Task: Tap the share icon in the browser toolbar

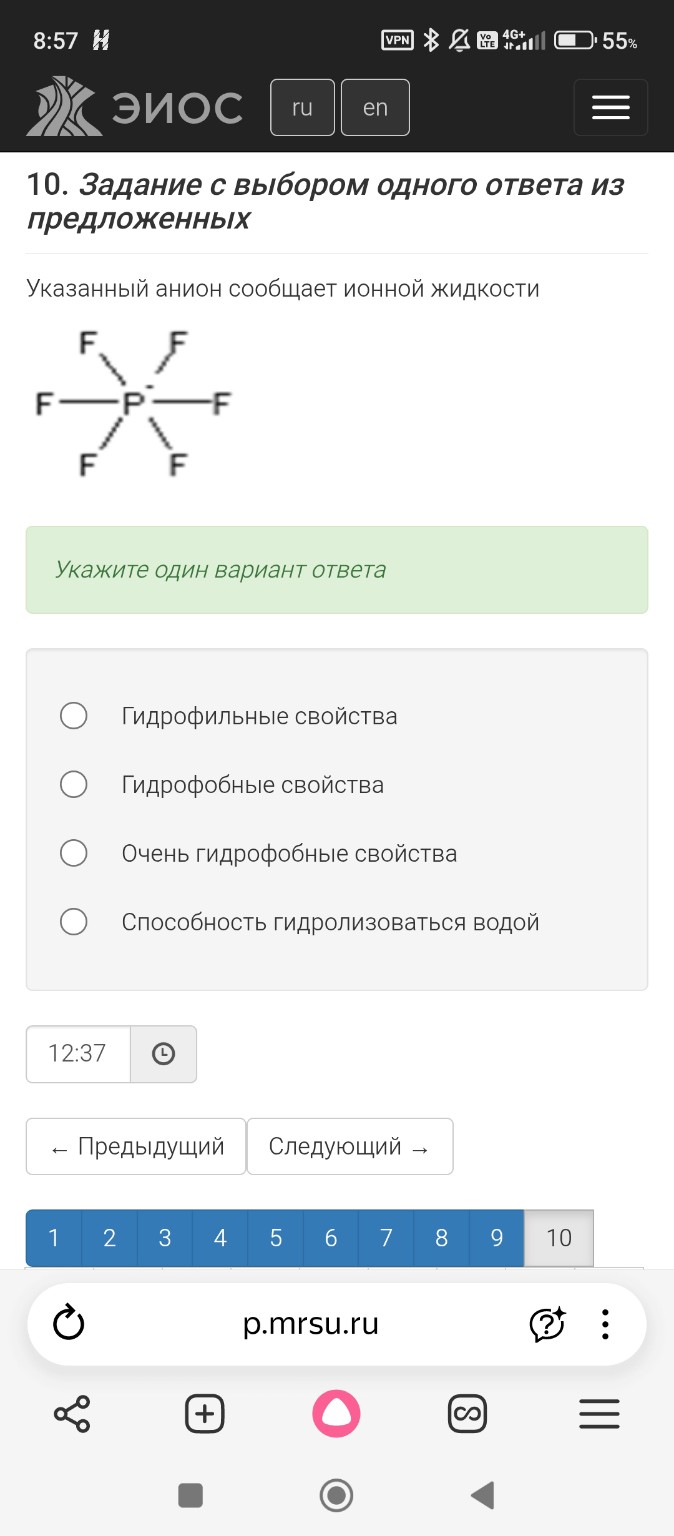Action: tap(70, 1413)
